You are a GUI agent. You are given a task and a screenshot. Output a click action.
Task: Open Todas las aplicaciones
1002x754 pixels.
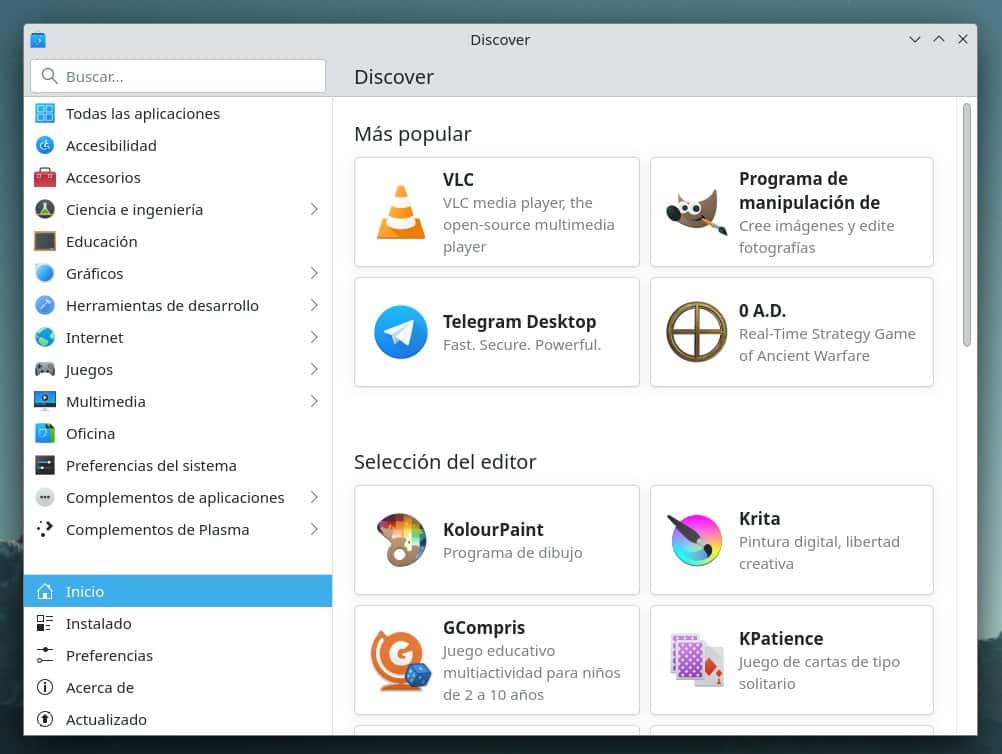pyautogui.click(x=142, y=113)
